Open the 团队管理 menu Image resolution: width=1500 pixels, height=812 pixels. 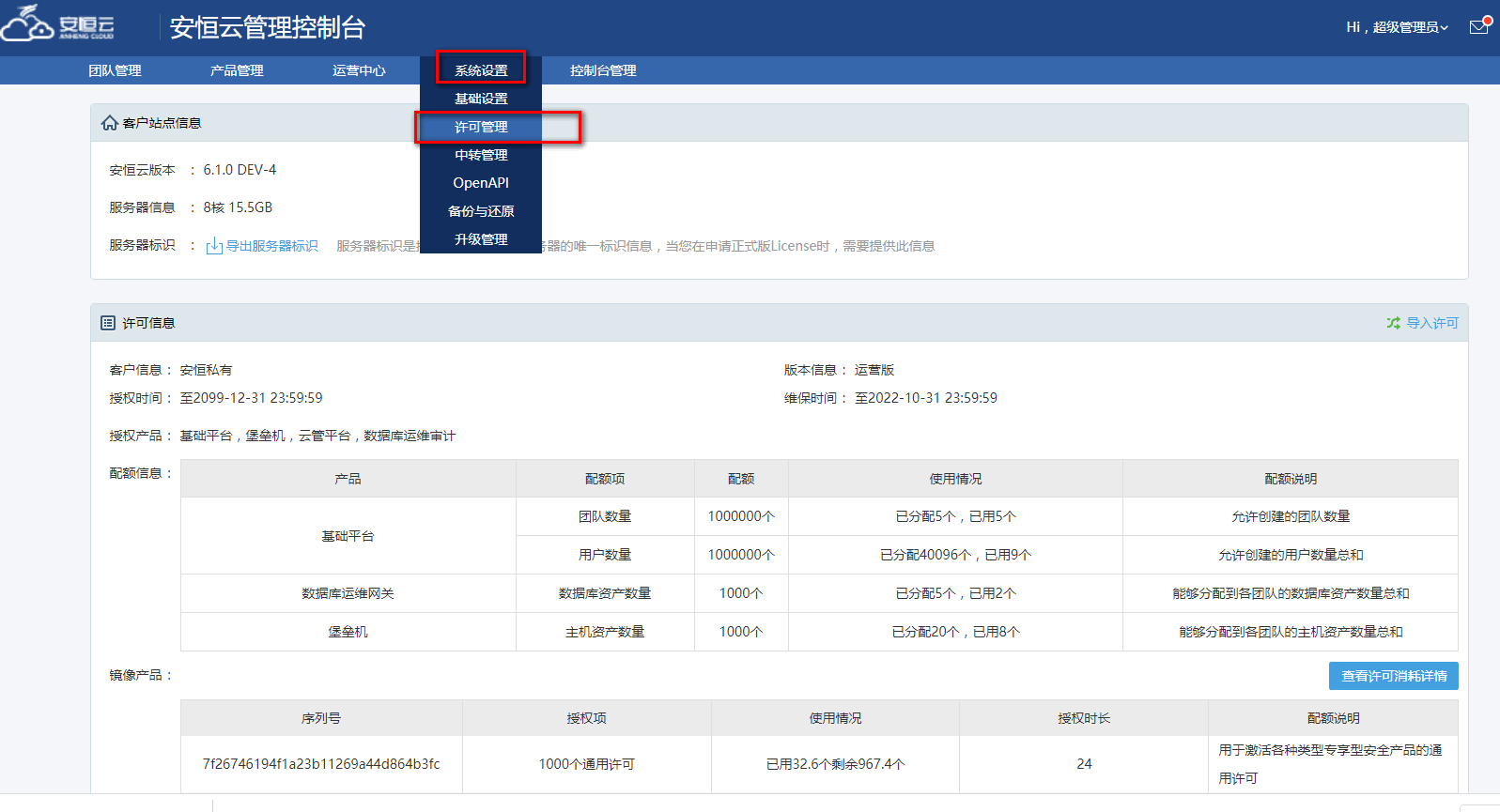click(x=115, y=70)
